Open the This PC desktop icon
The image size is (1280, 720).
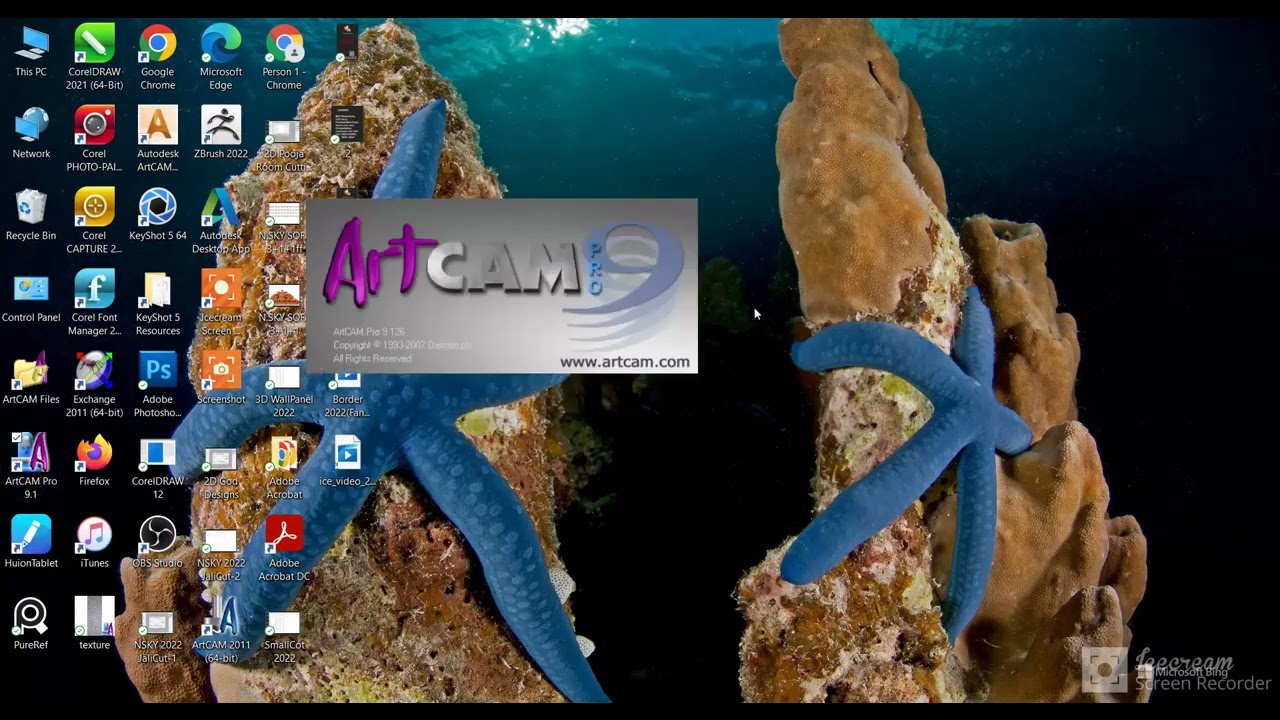[31, 51]
